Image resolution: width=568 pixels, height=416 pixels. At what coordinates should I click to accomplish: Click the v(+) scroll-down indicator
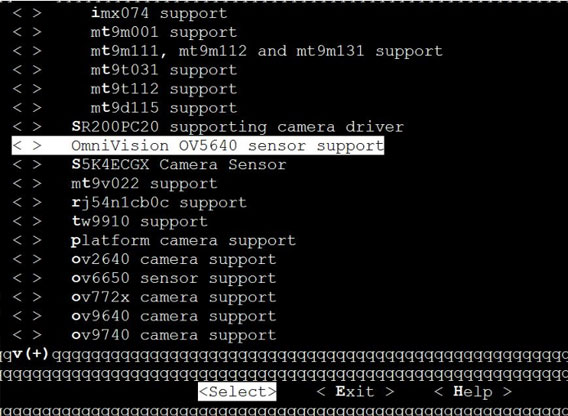click(x=31, y=354)
